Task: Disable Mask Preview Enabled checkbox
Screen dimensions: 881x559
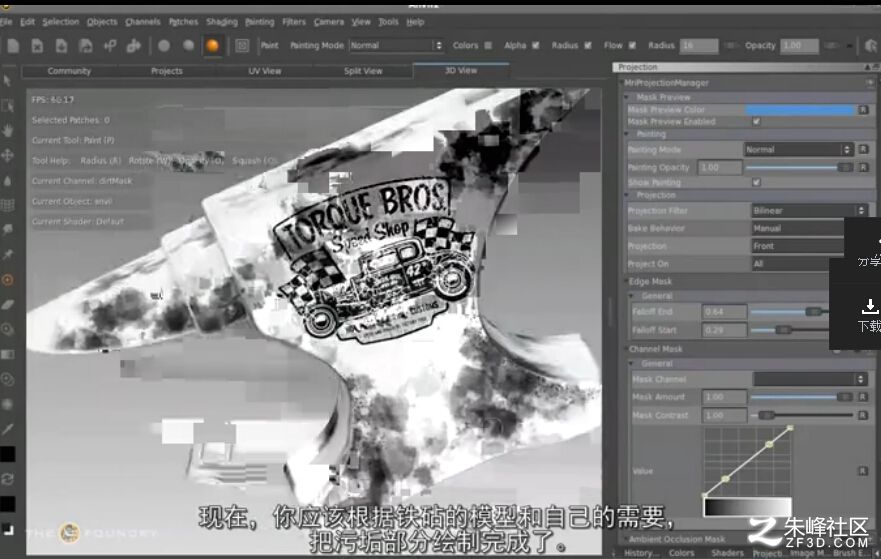Action: 756,121
